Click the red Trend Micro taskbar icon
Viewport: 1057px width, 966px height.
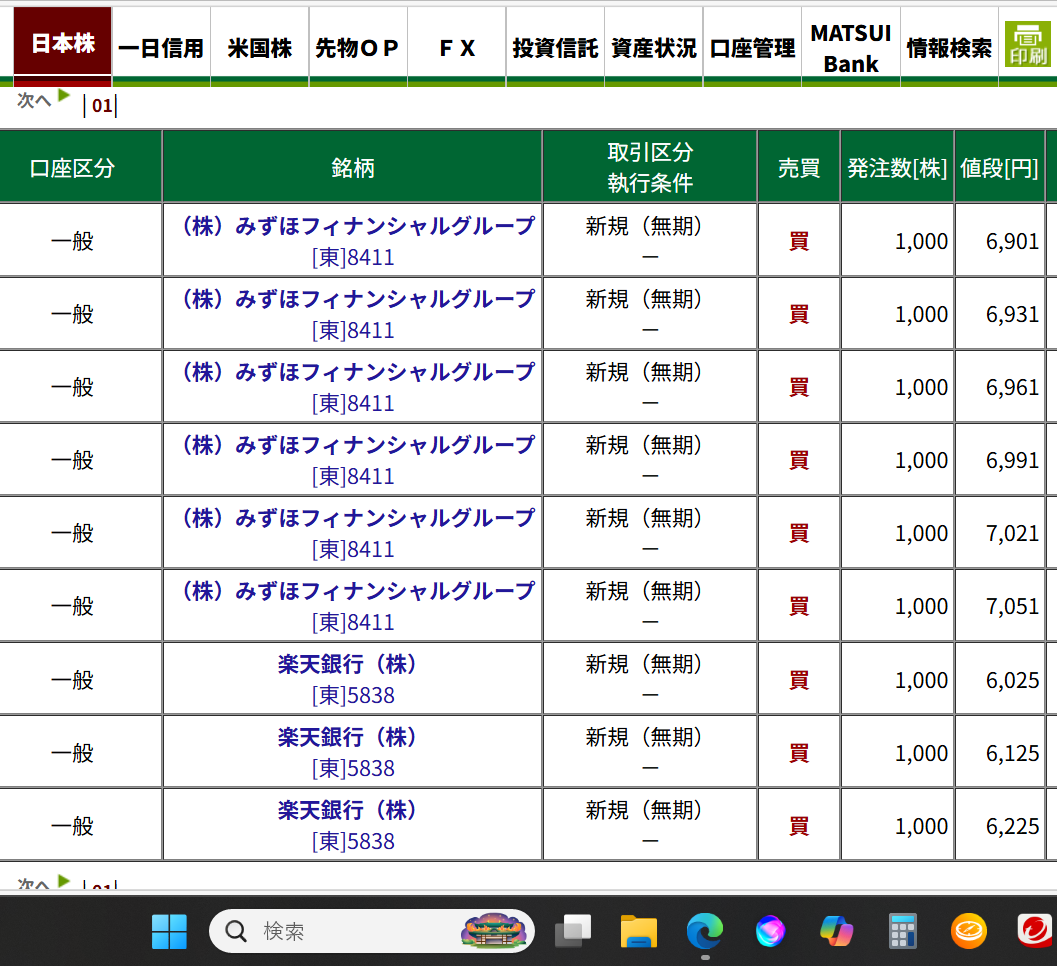[x=1034, y=931]
